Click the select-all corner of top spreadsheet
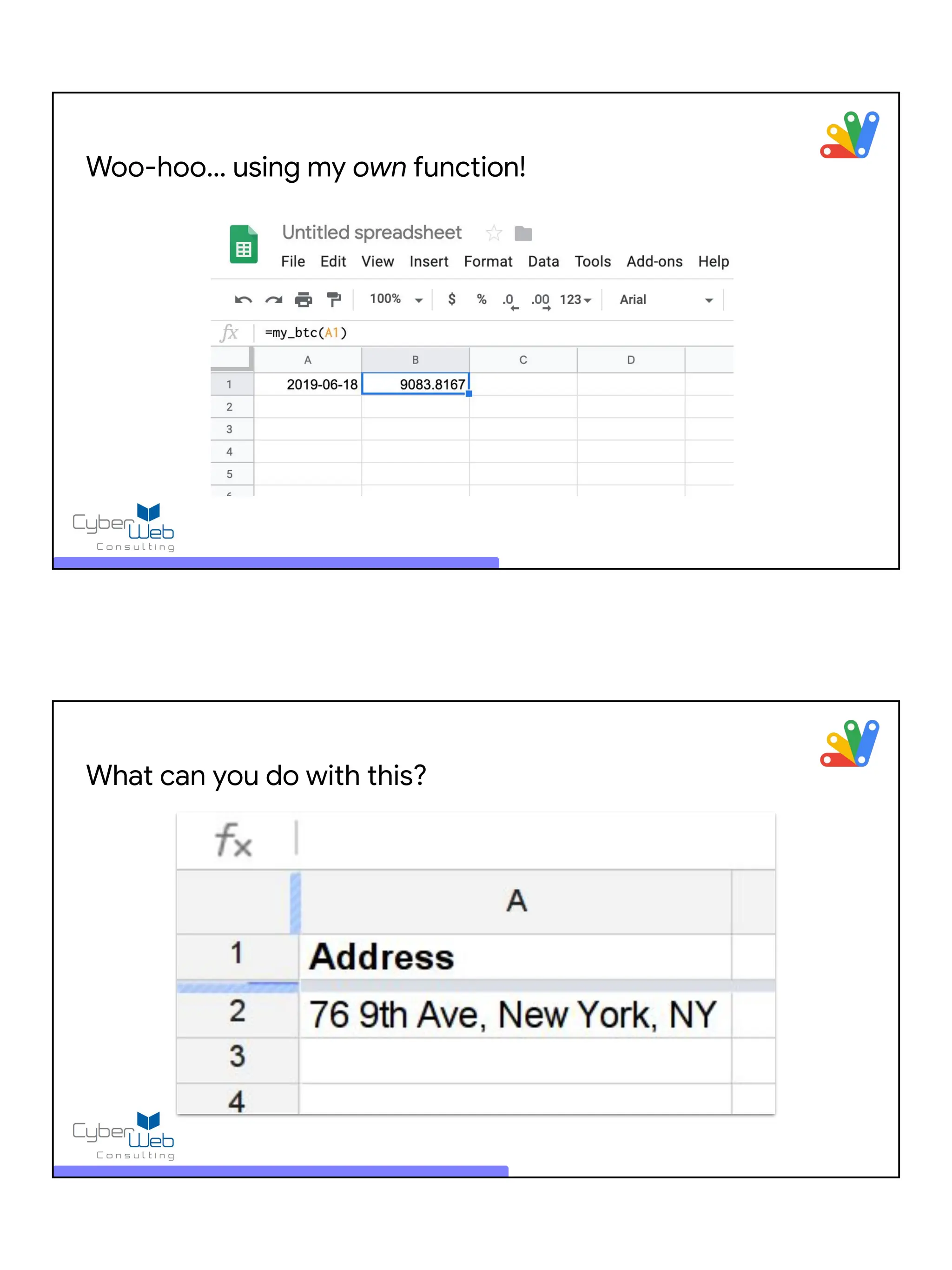The image size is (952, 1270). pos(232,359)
